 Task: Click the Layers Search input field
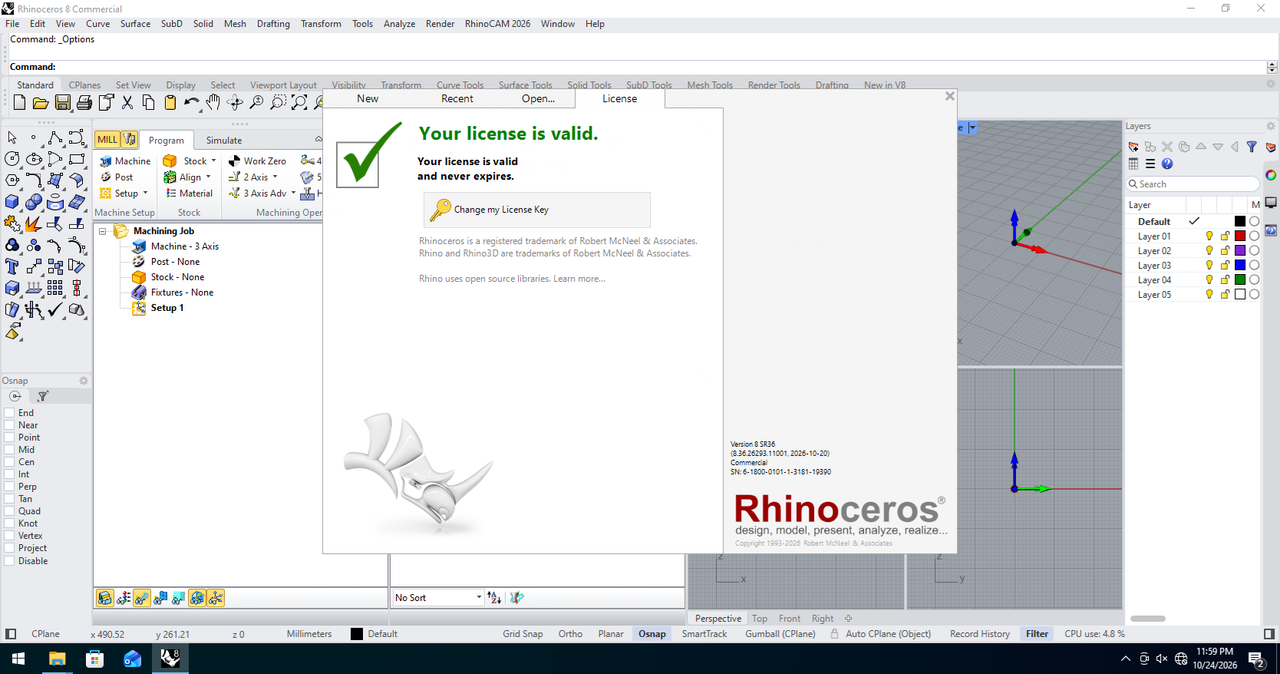click(x=1192, y=184)
